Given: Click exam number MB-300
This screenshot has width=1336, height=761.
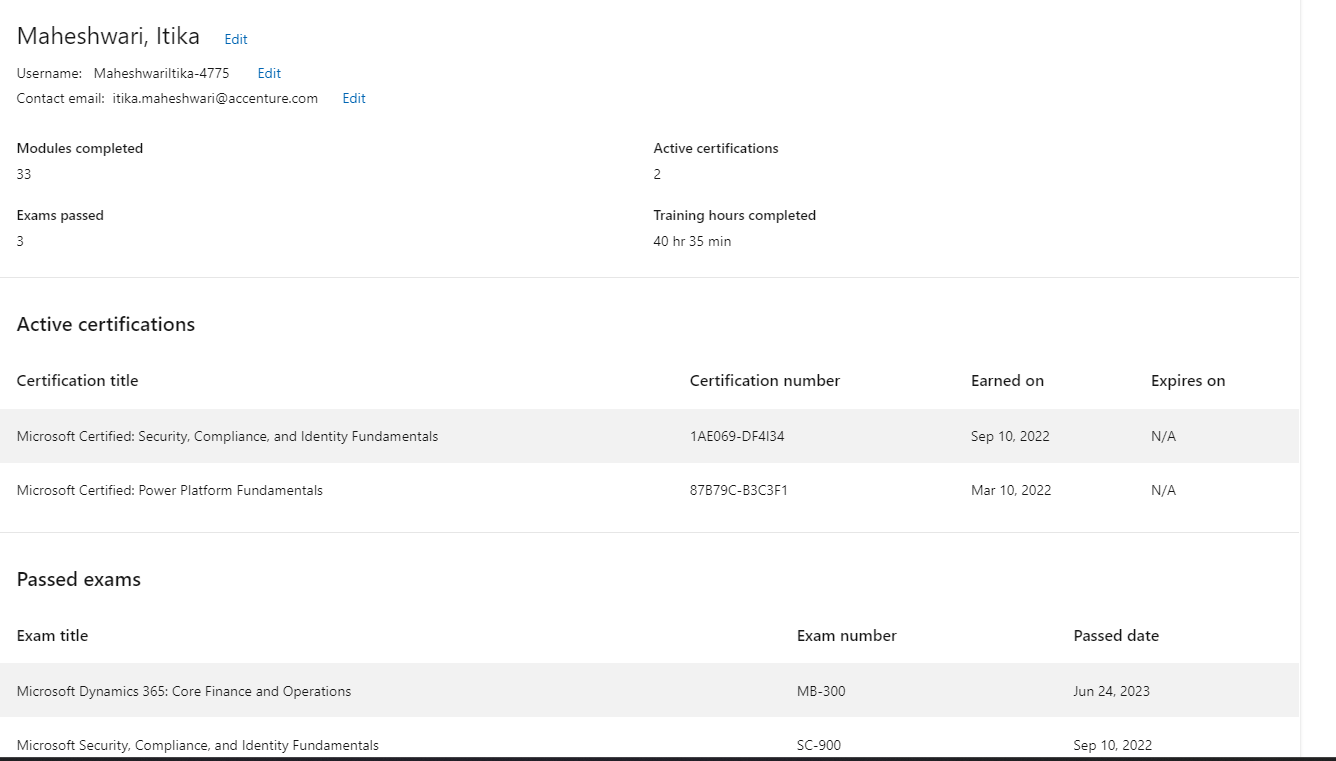Looking at the screenshot, I should coord(821,691).
